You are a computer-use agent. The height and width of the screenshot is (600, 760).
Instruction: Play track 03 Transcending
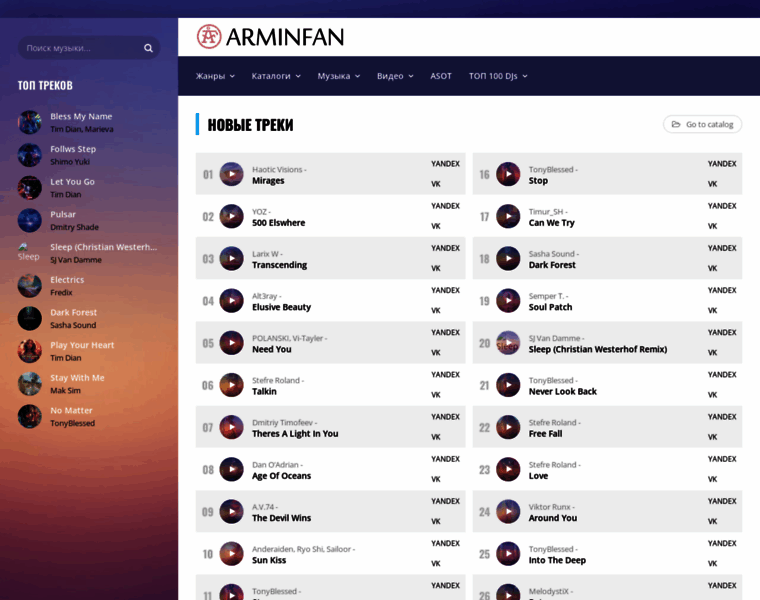[232, 258]
